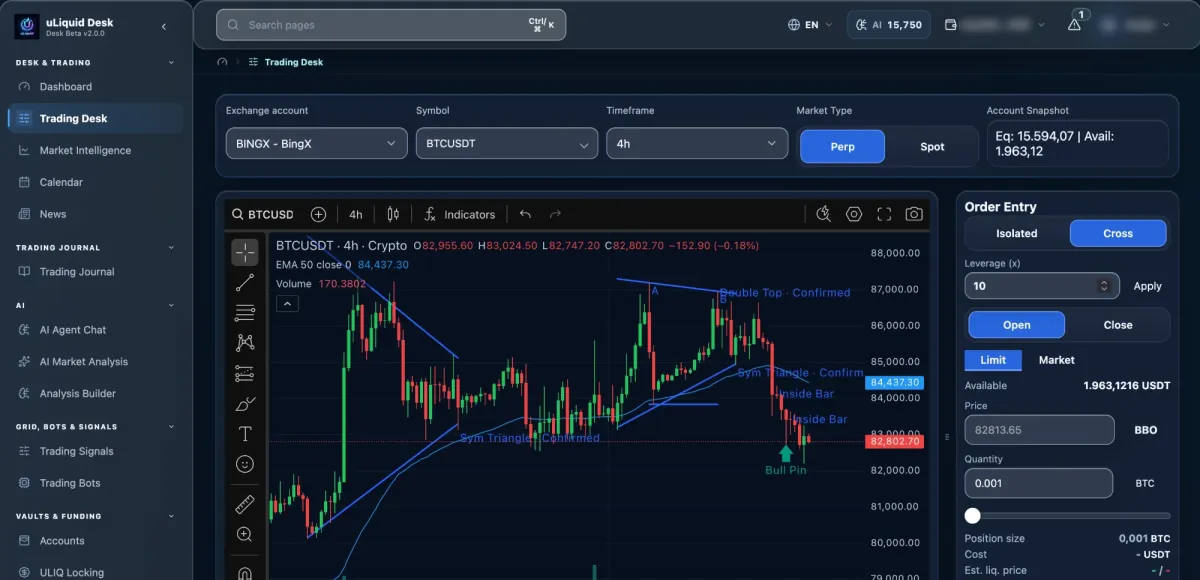Collapse the Desk & Trading section
This screenshot has width=1200, height=580.
[x=171, y=63]
